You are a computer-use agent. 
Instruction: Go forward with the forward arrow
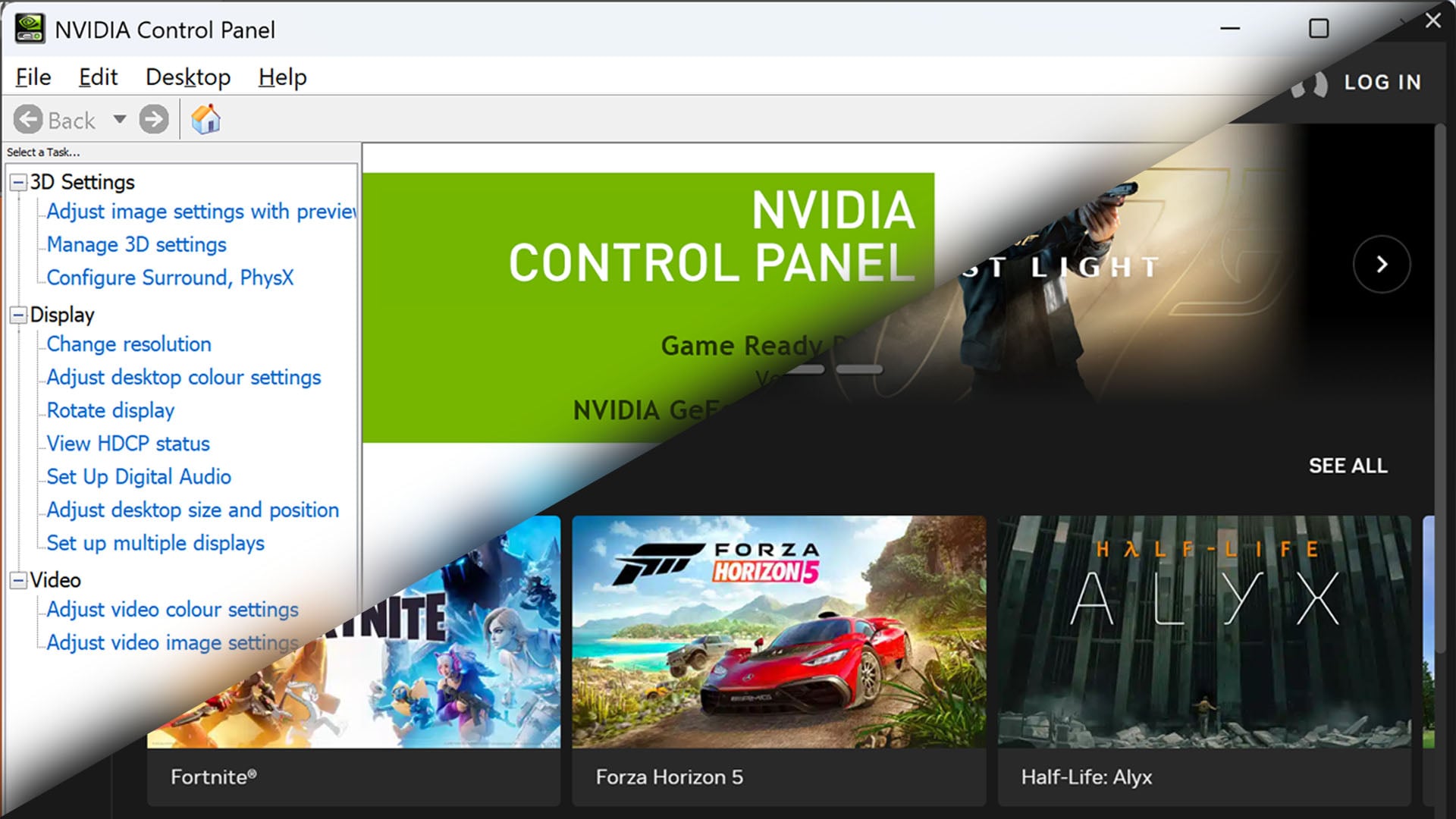tap(154, 120)
